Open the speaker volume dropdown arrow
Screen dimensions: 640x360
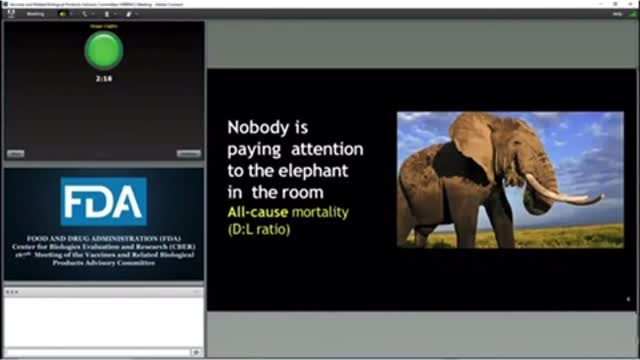[x=71, y=14]
